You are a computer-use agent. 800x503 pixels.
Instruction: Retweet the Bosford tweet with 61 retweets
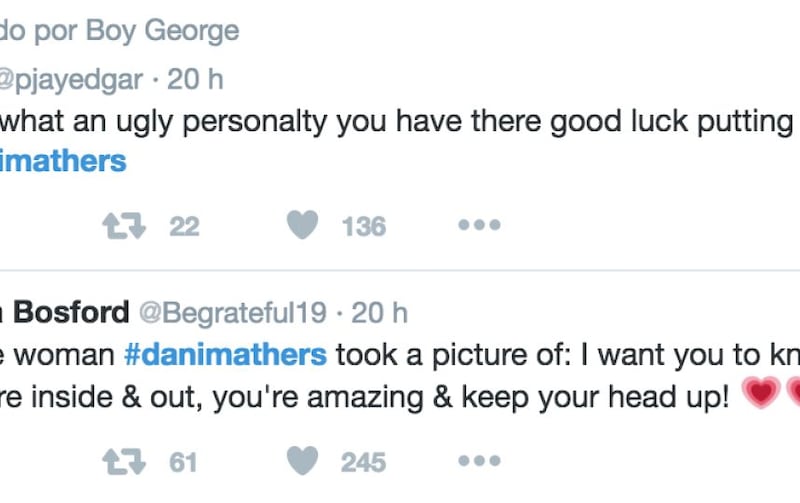pyautogui.click(x=124, y=462)
